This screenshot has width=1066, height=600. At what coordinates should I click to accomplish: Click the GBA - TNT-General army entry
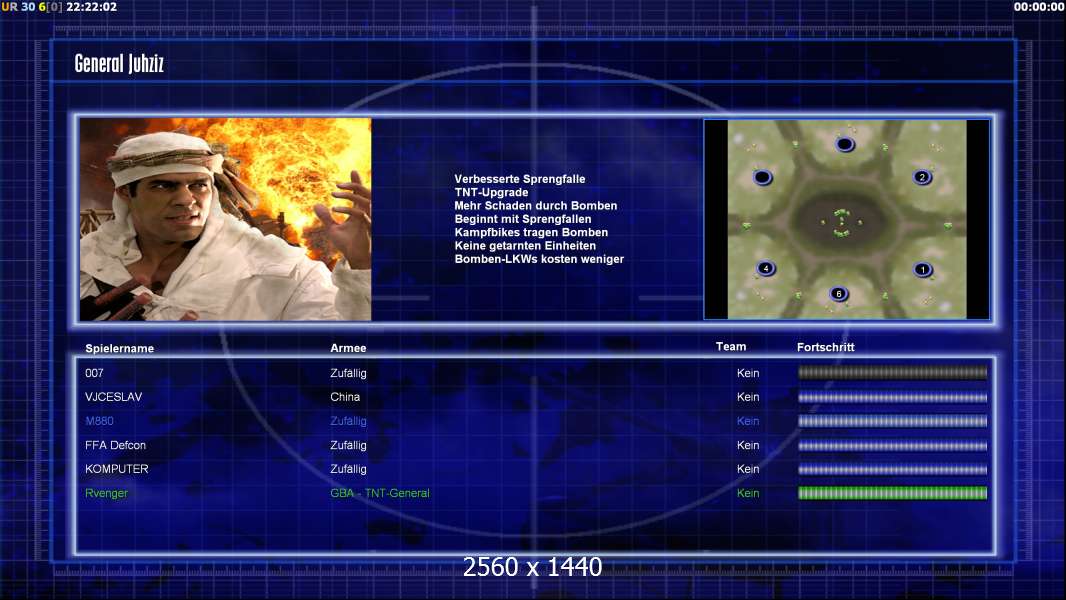[x=380, y=493]
